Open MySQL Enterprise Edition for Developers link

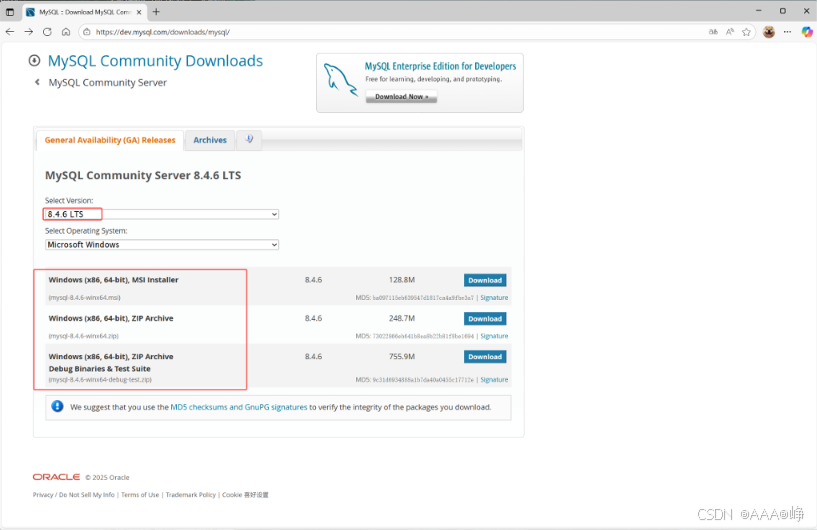click(440, 66)
